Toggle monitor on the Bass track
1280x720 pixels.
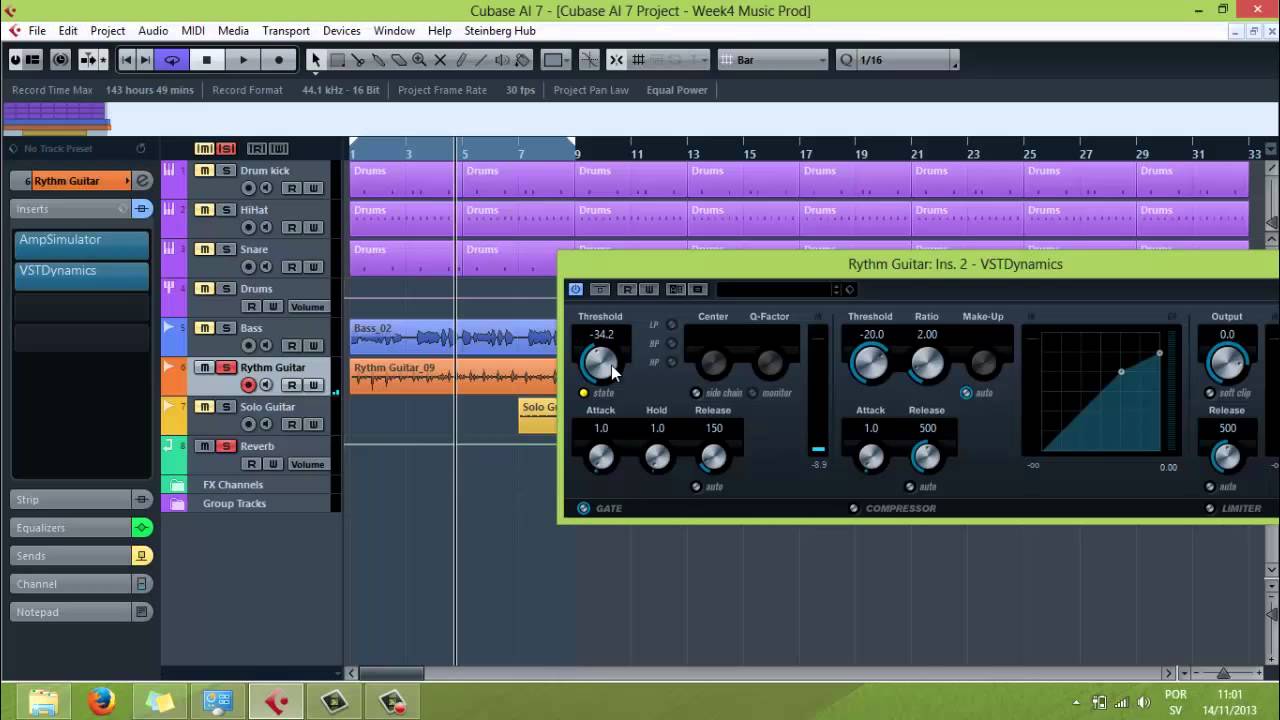coord(266,346)
